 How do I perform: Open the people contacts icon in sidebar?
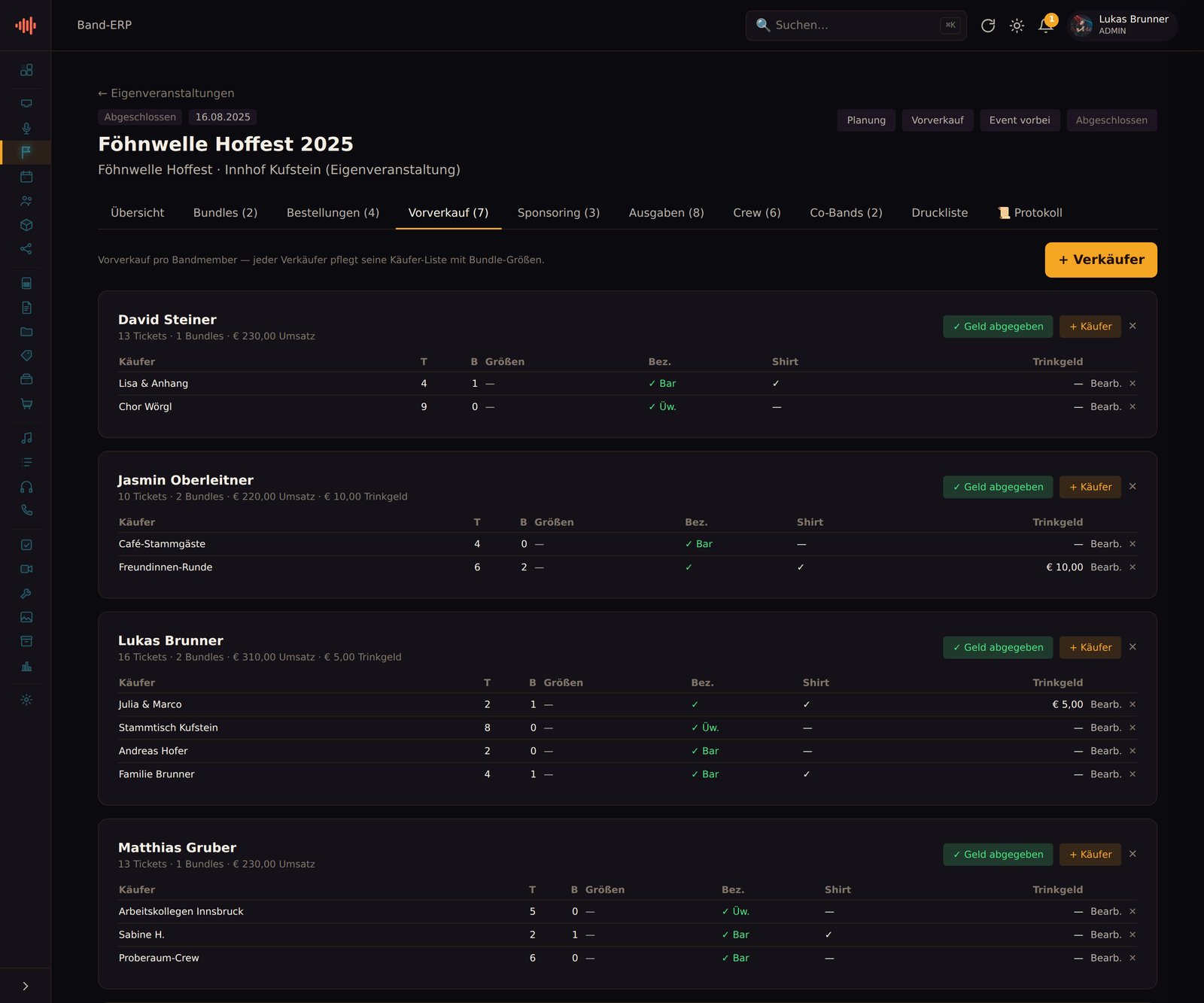tap(26, 200)
